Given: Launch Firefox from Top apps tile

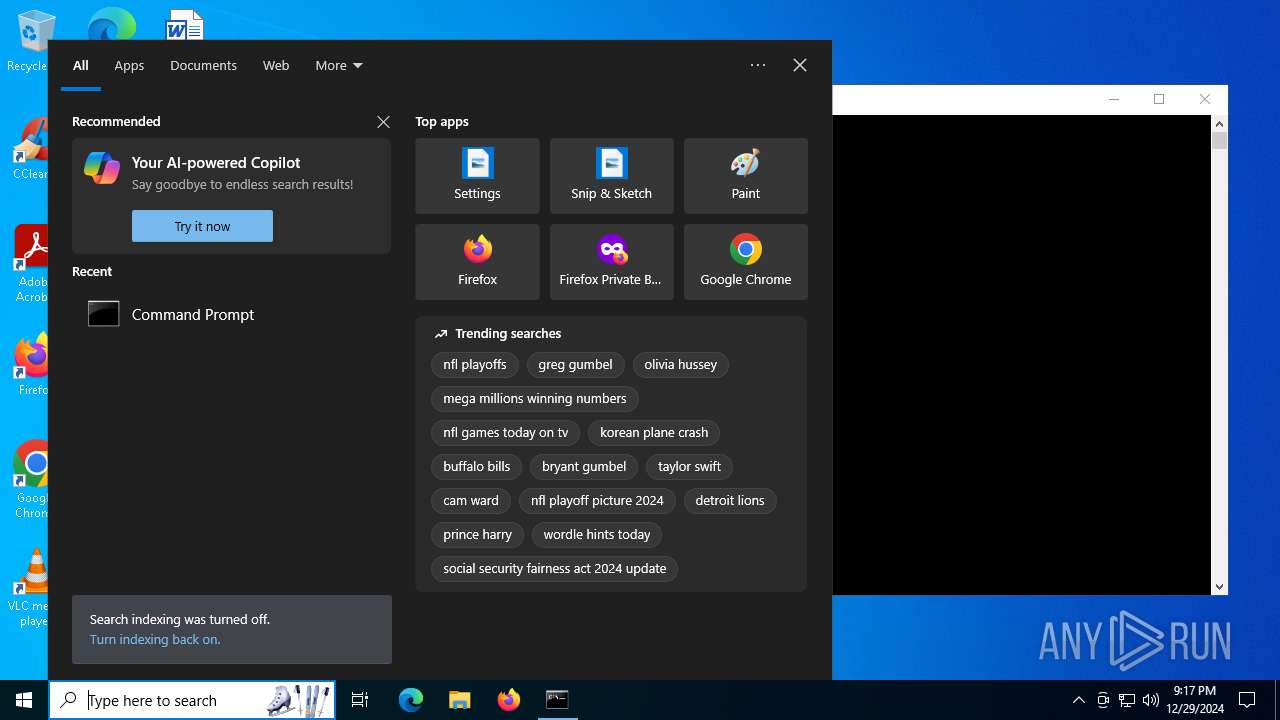Looking at the screenshot, I should click(477, 262).
